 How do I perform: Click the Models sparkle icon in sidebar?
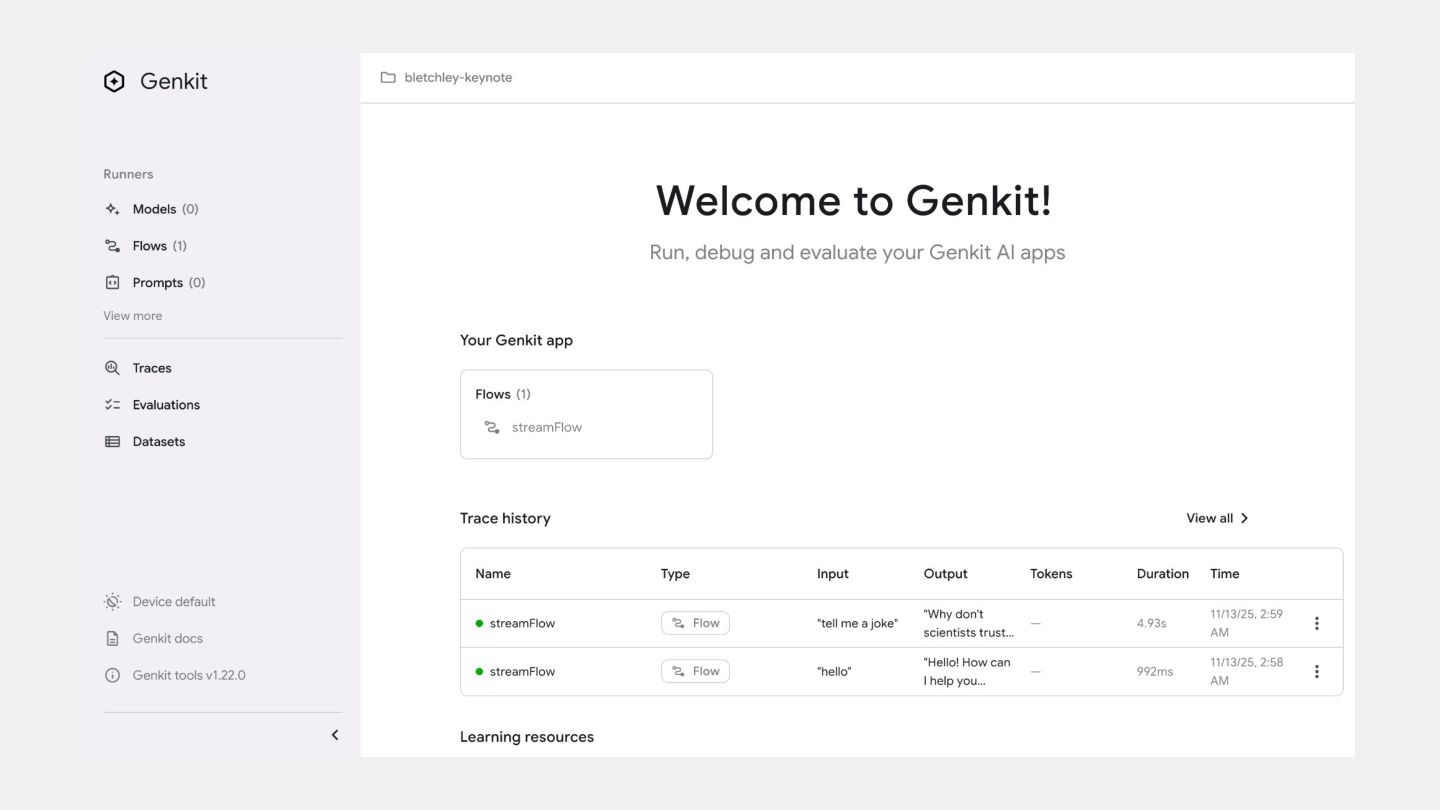pyautogui.click(x=112, y=209)
